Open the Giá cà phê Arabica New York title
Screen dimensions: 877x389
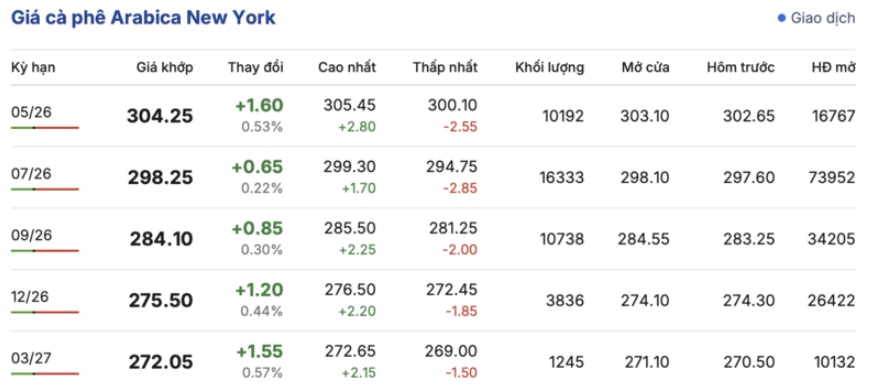143,17
